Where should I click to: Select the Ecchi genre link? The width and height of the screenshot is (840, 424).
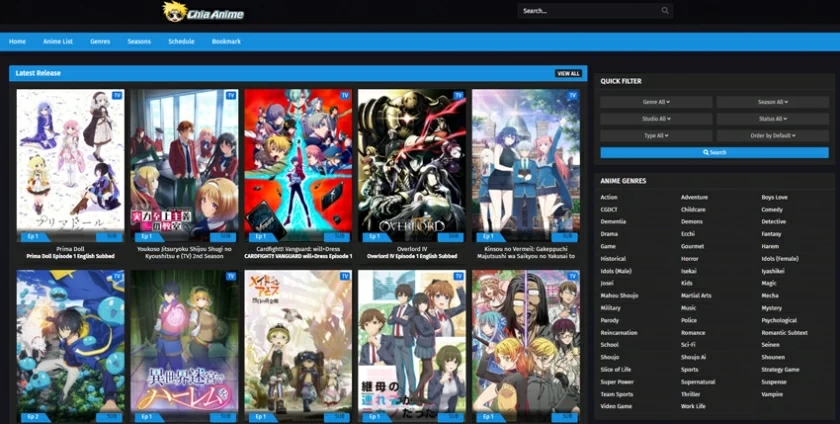(687, 234)
